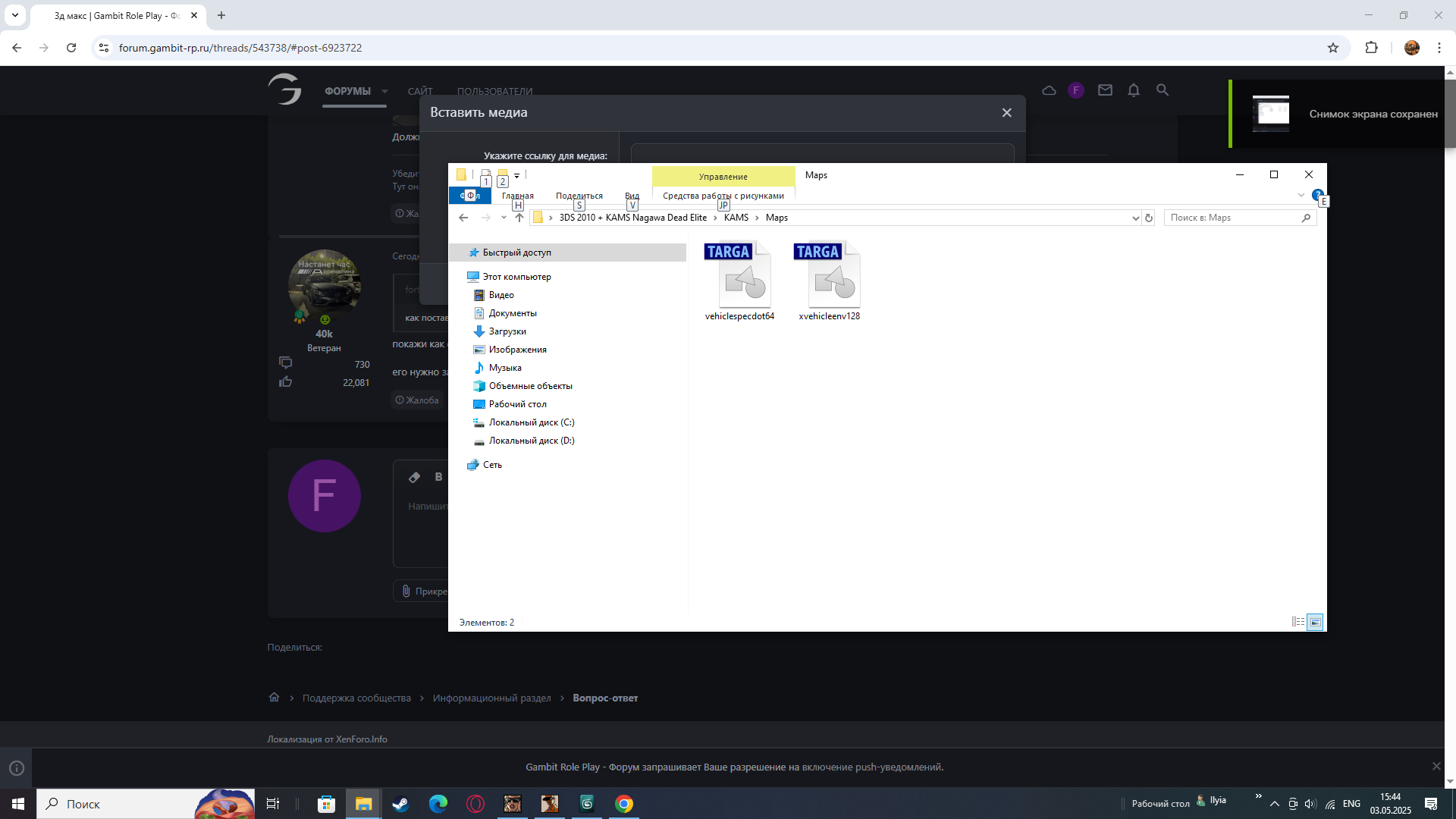This screenshot has height=819, width=1456.
Task: Close the Вставить медиа dialog
Action: click(1006, 112)
